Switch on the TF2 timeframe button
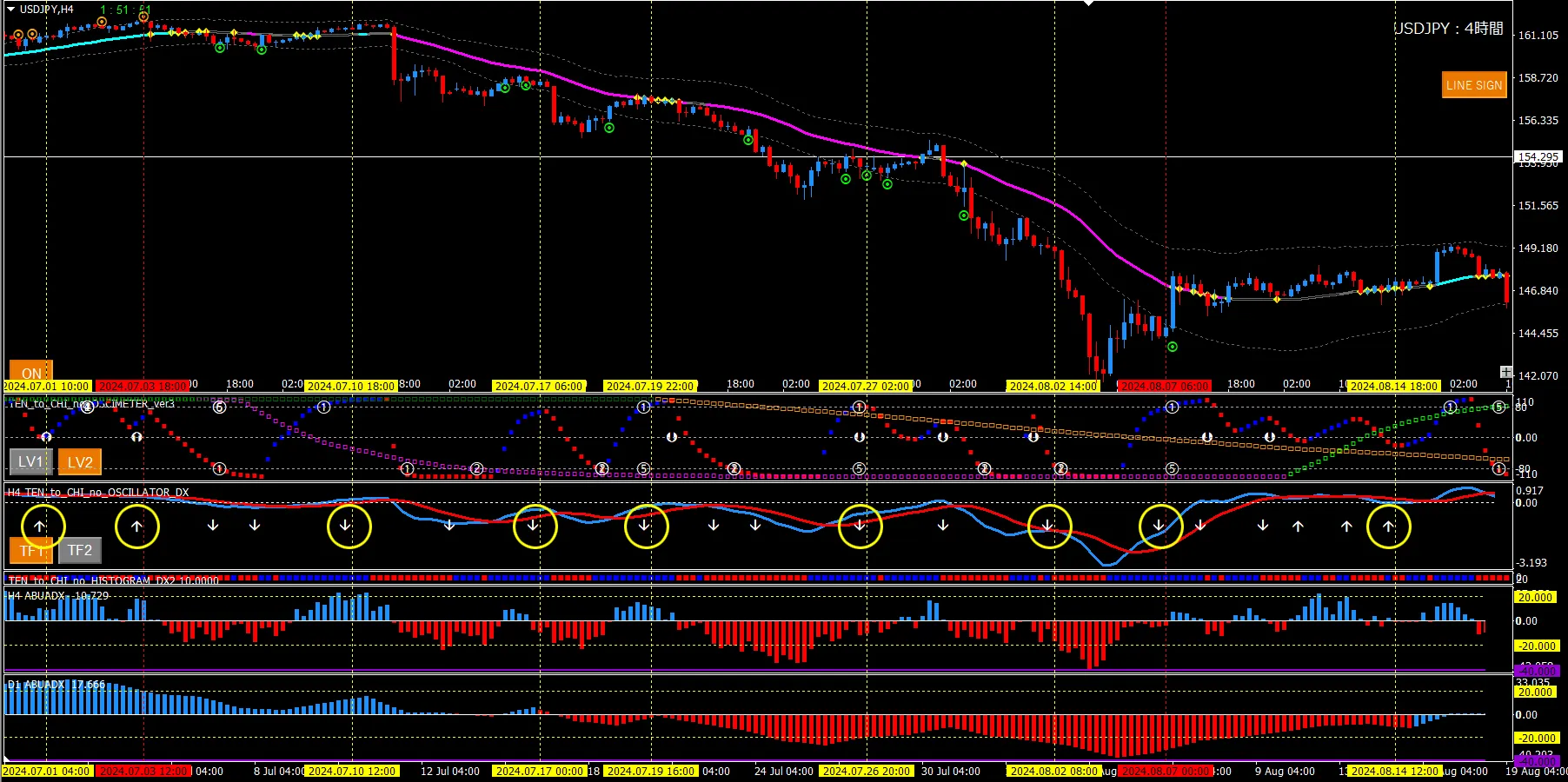1568x782 pixels. tap(80, 550)
